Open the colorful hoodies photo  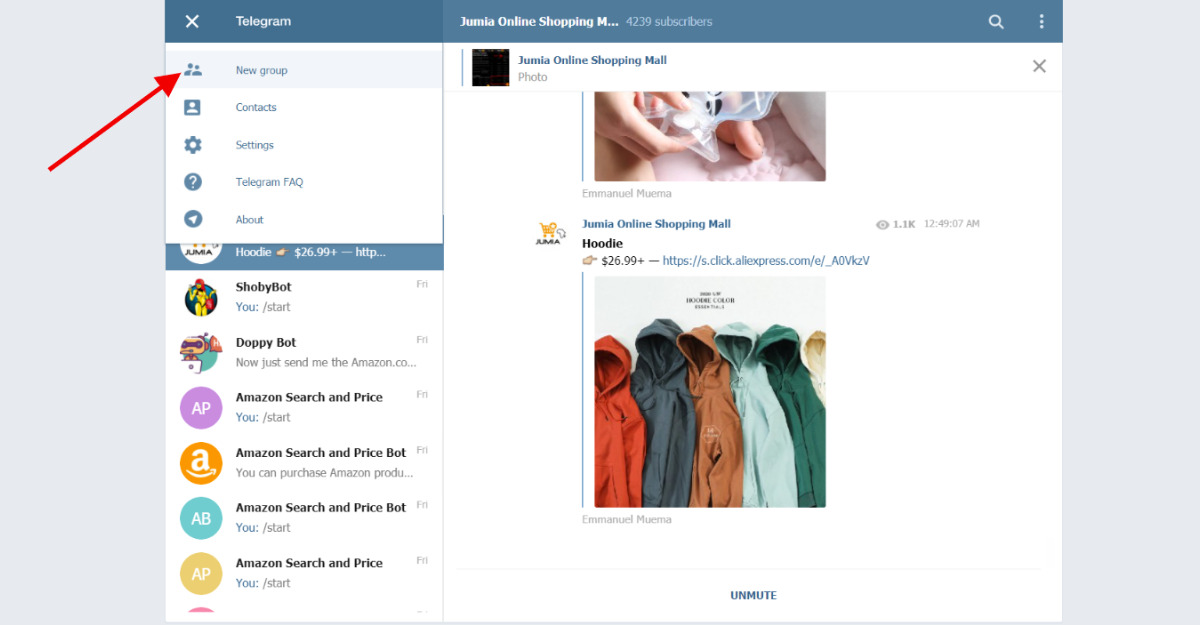click(710, 392)
